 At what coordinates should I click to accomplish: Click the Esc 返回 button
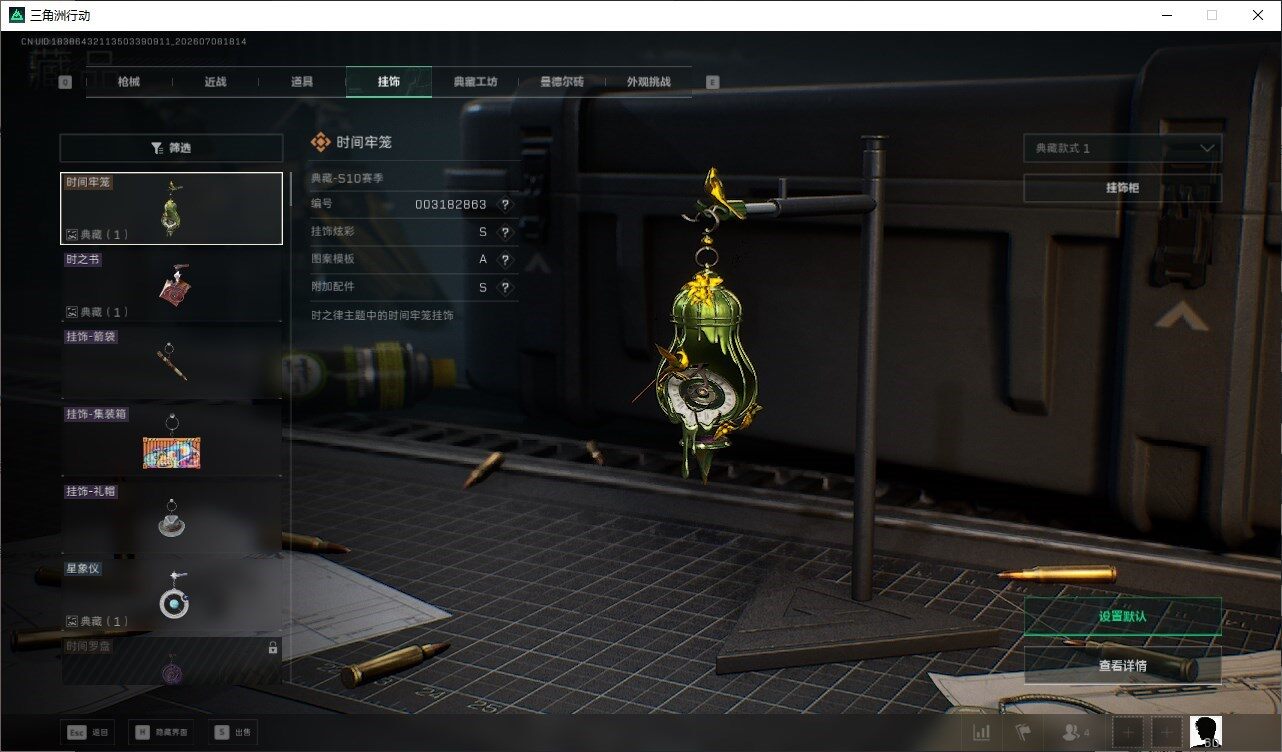[x=88, y=732]
